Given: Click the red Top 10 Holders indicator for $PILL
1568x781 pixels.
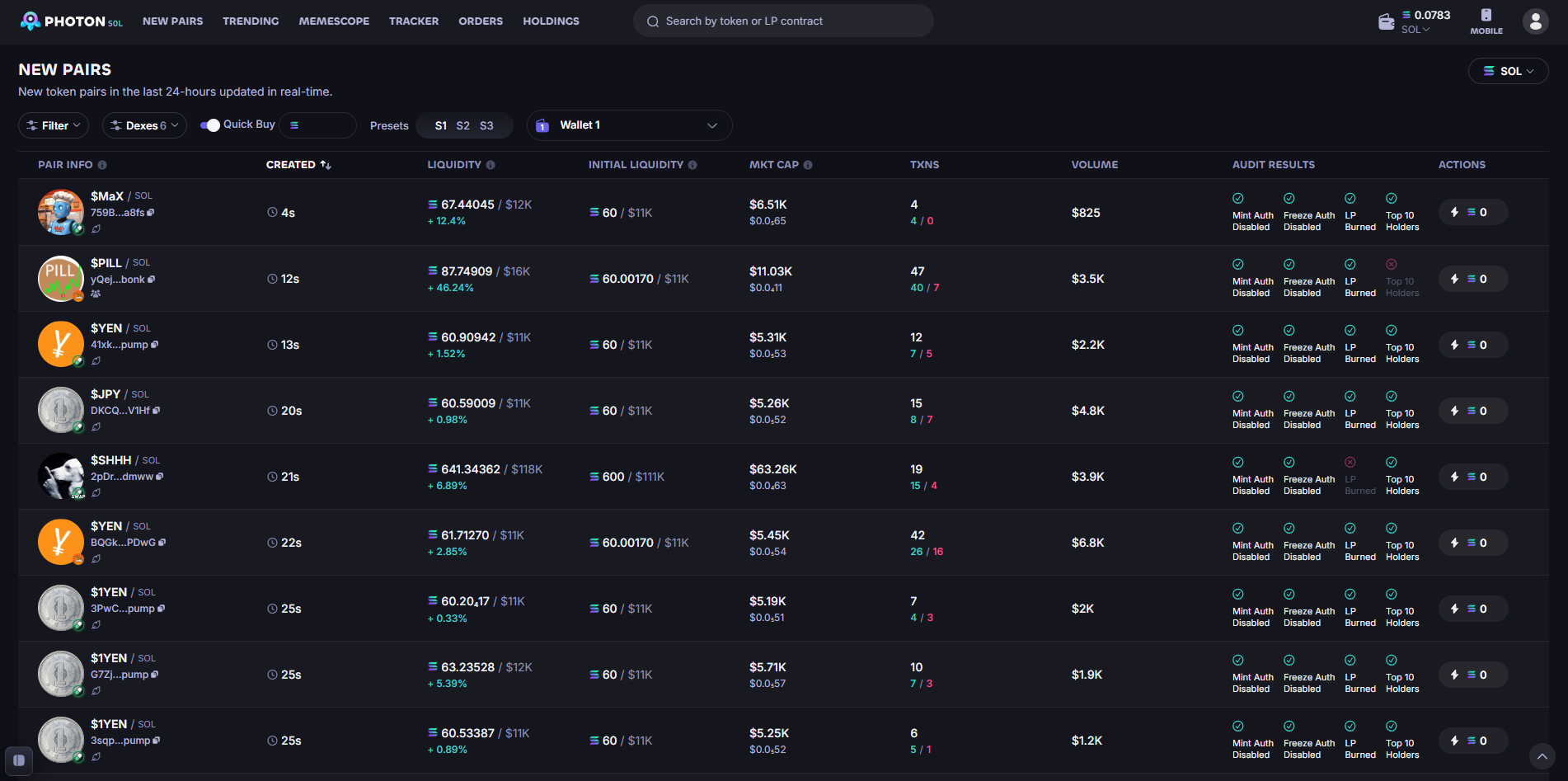Looking at the screenshot, I should point(1391,264).
